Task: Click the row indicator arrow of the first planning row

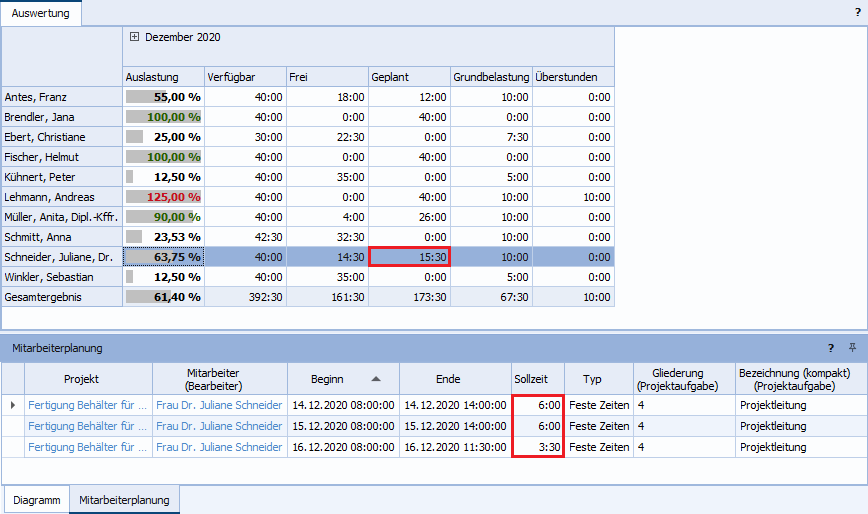Action: tap(13, 405)
